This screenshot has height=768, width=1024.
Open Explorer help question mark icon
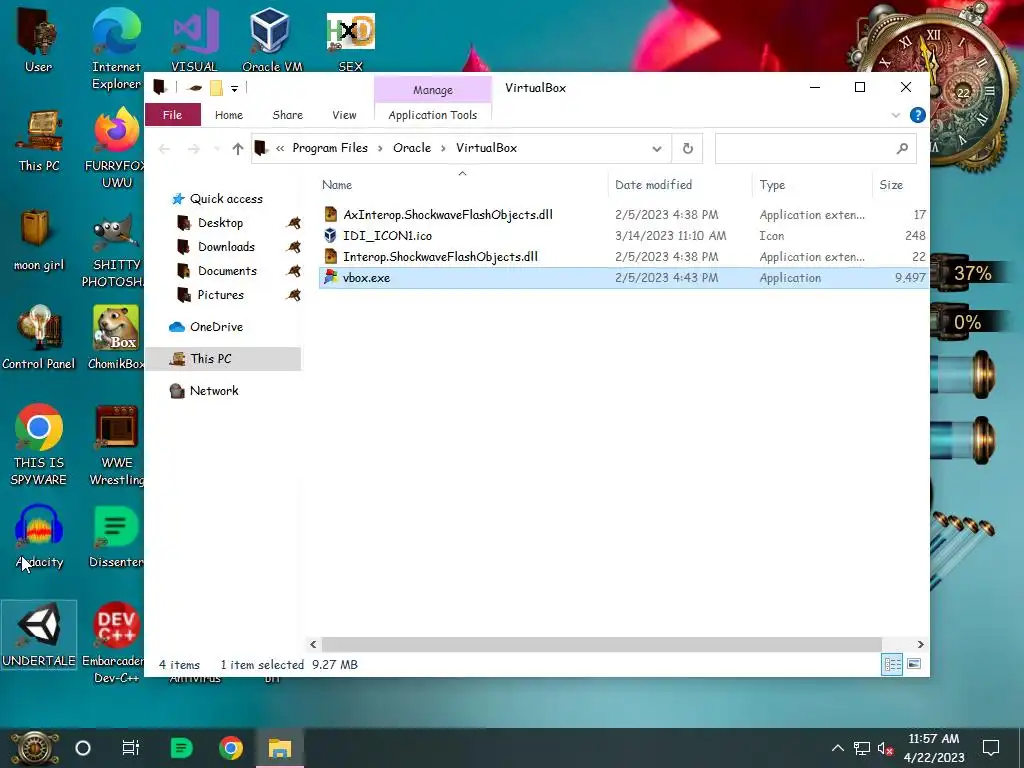[x=918, y=115]
